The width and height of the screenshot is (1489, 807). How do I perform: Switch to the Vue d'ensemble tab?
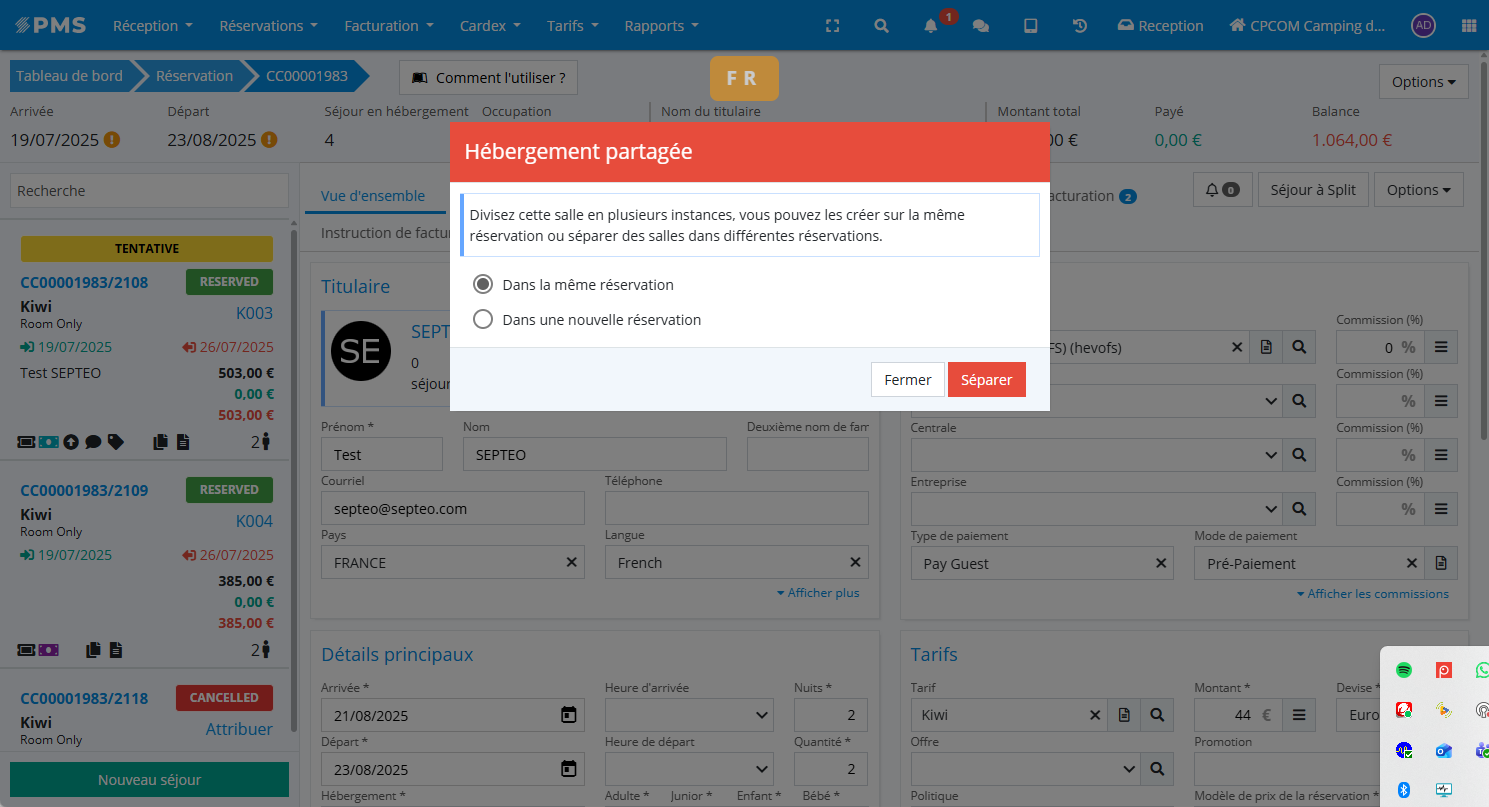tap(373, 196)
